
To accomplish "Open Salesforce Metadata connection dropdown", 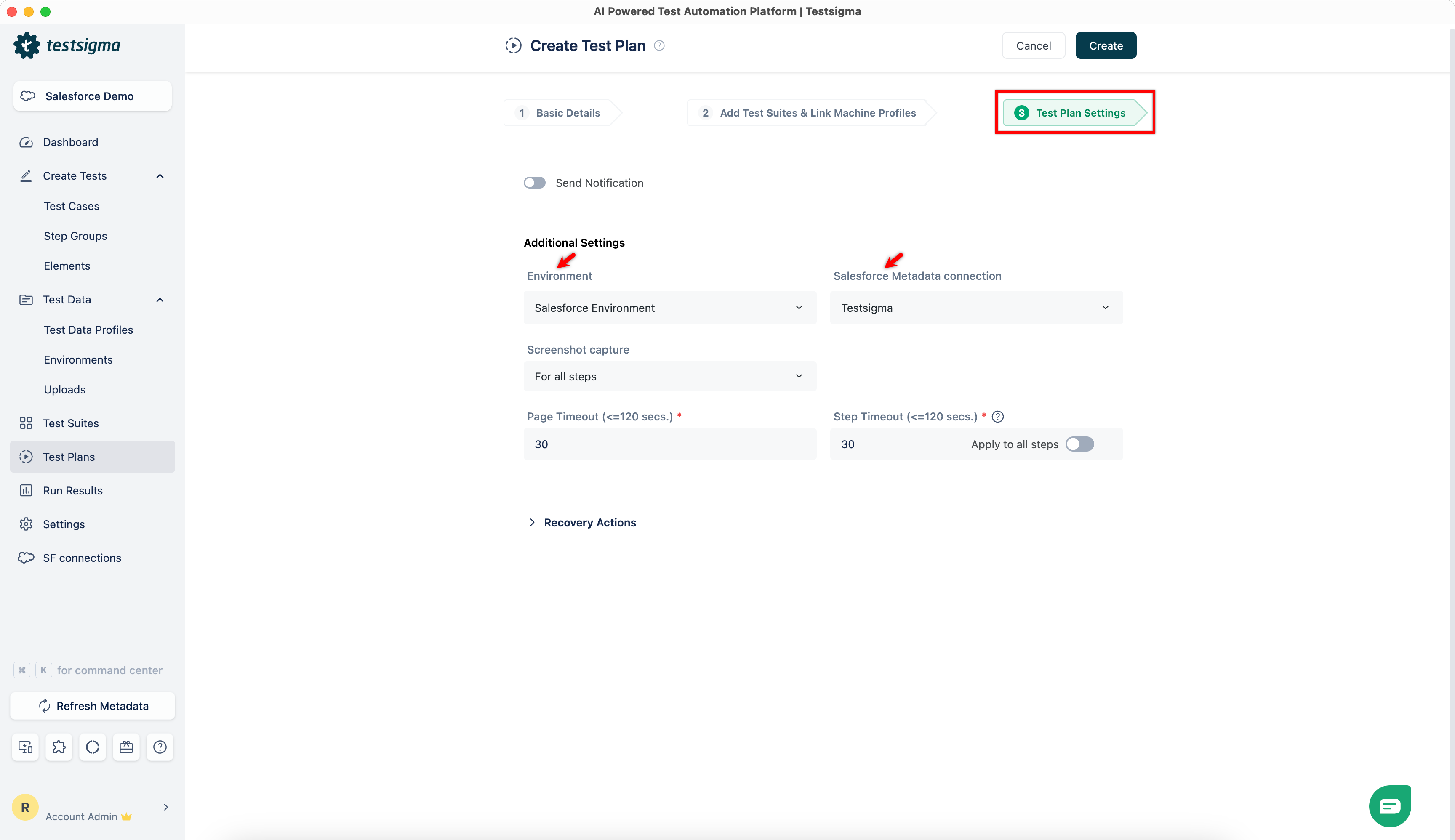I will (x=975, y=308).
